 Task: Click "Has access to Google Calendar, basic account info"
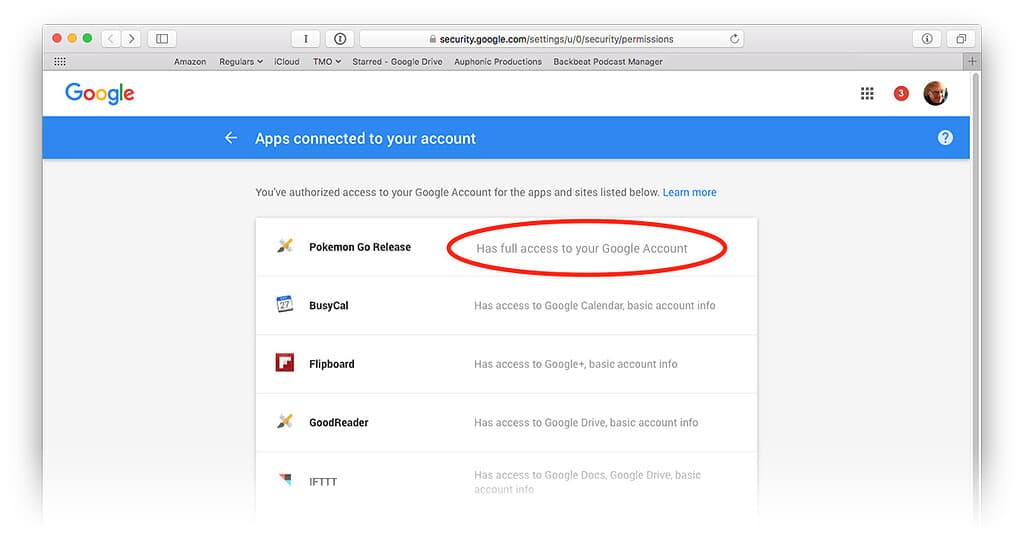[x=594, y=305]
